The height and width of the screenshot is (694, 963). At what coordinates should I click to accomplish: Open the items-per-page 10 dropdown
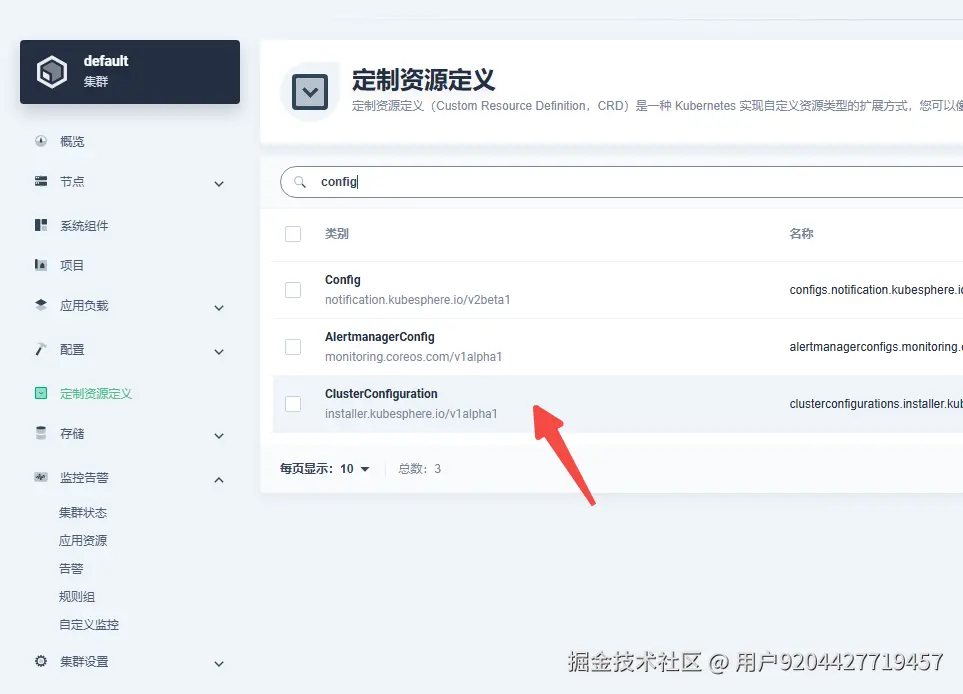click(x=355, y=469)
